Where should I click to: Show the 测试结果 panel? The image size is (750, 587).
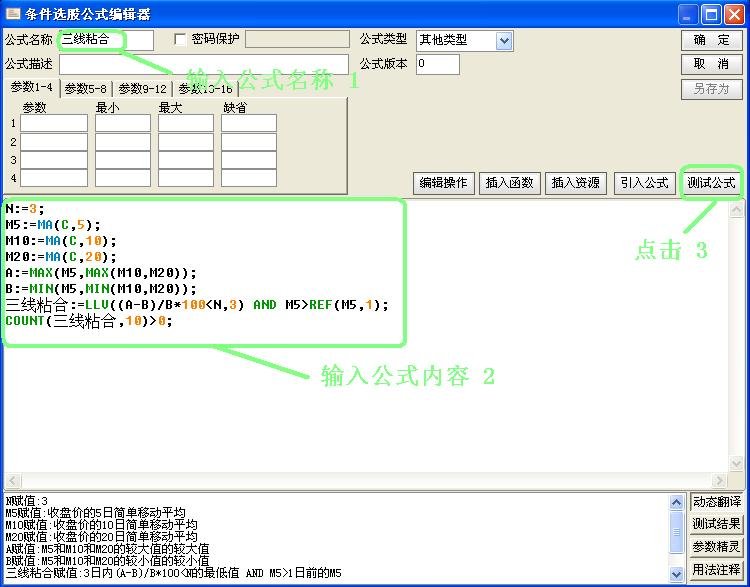[x=717, y=524]
